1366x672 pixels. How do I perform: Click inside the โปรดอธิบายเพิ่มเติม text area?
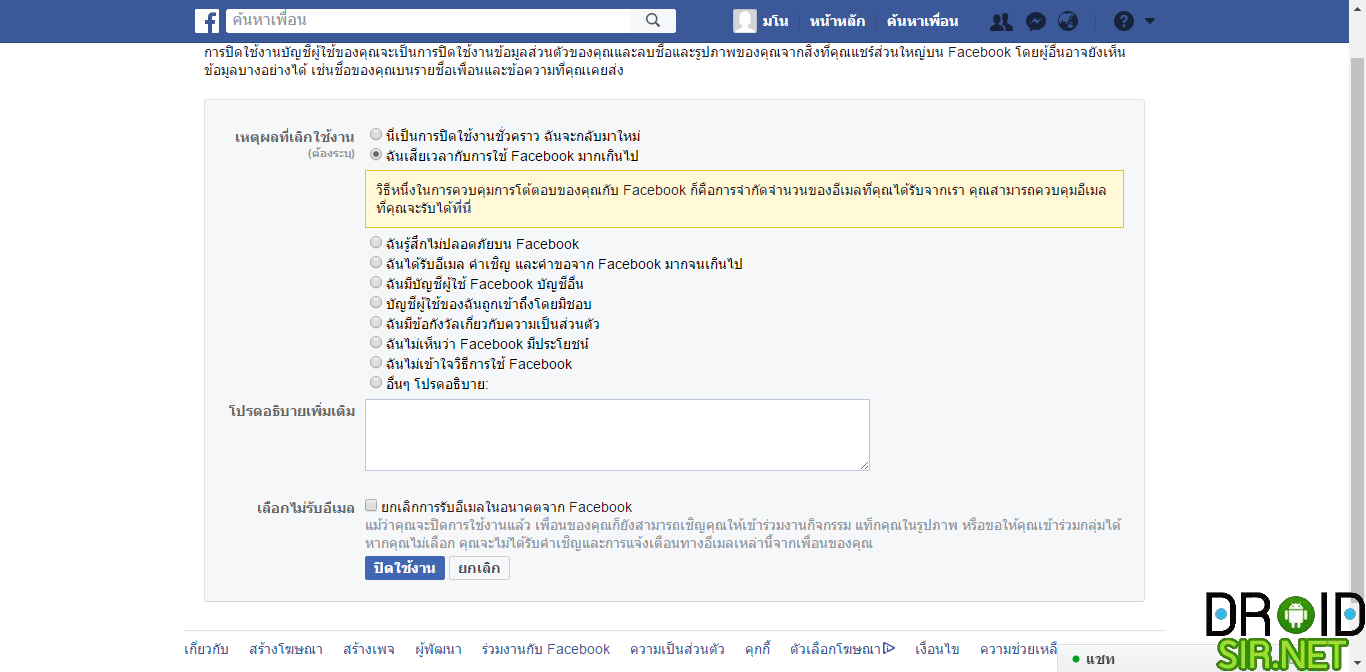click(617, 434)
